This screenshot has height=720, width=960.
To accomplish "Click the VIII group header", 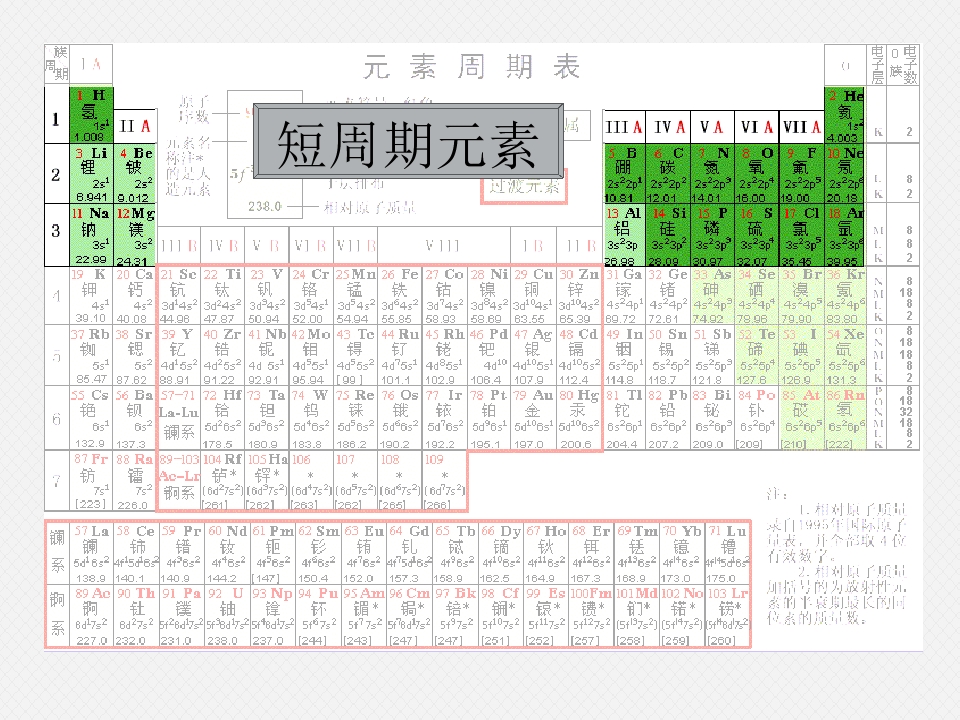I will click(444, 246).
